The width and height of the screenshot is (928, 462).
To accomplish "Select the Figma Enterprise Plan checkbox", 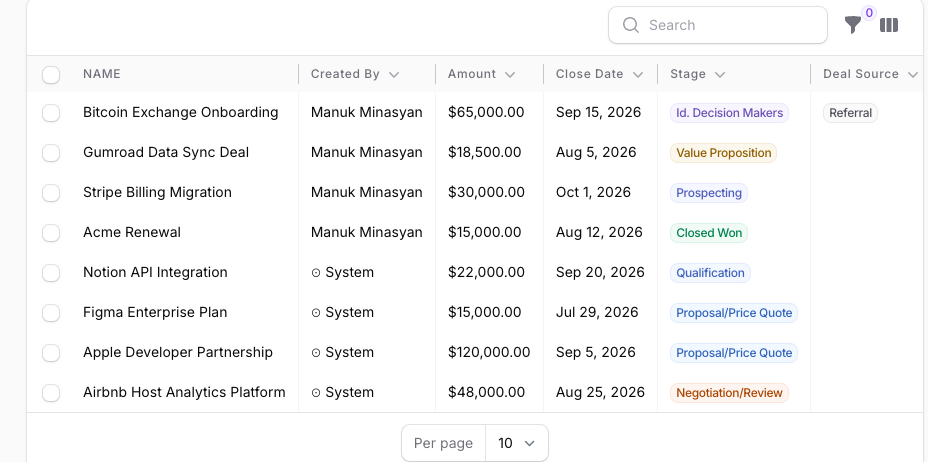I will [51, 312].
